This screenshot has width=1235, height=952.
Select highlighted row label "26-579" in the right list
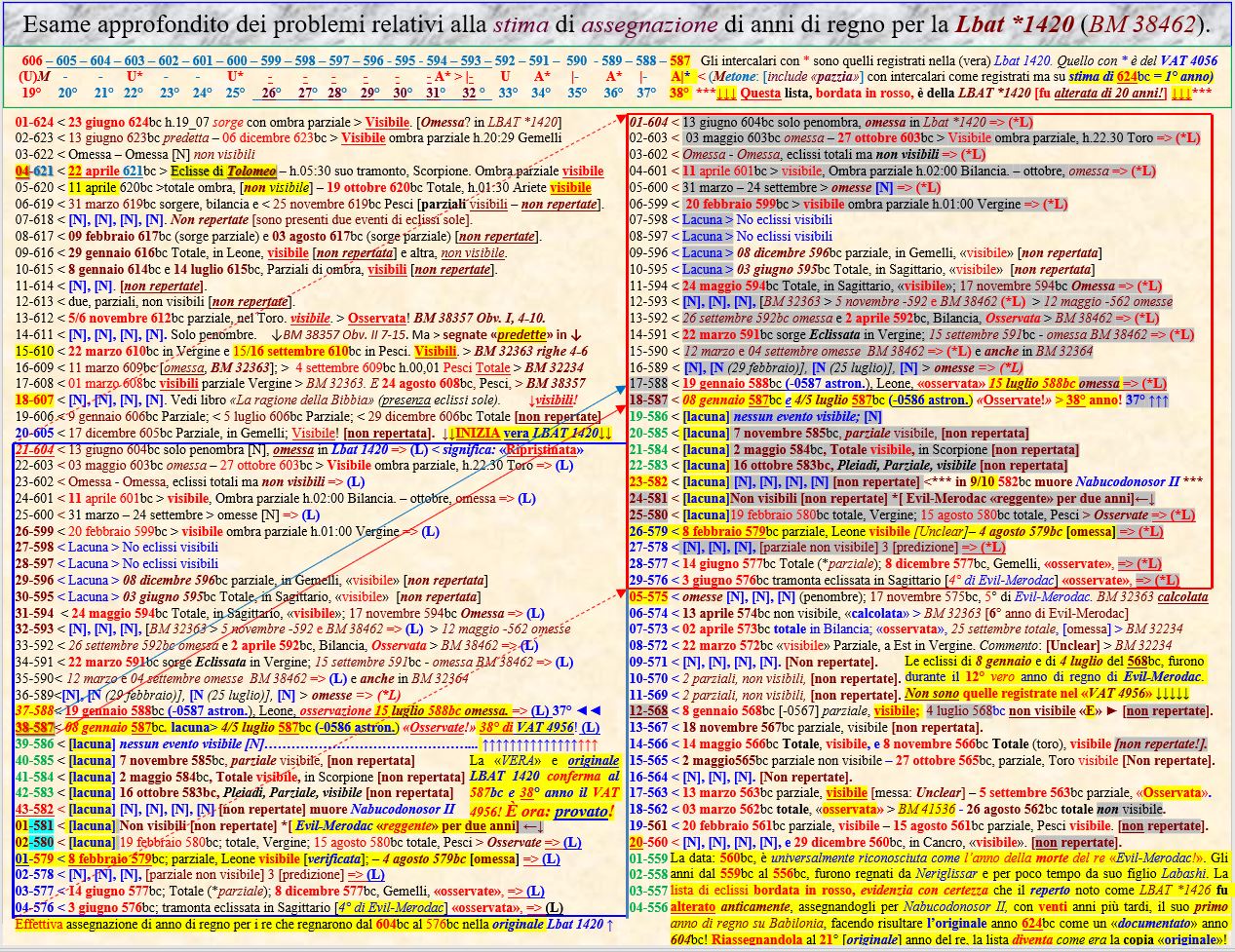coord(649,531)
